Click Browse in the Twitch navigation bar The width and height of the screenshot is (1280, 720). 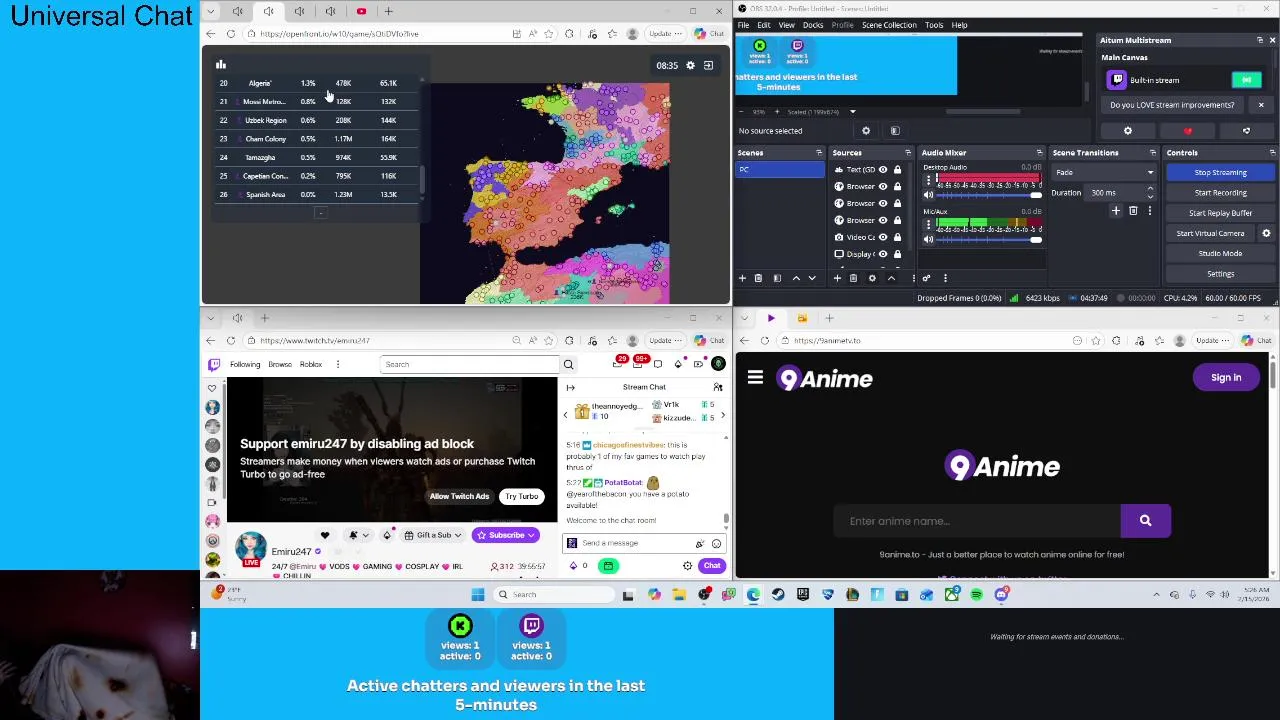point(280,364)
